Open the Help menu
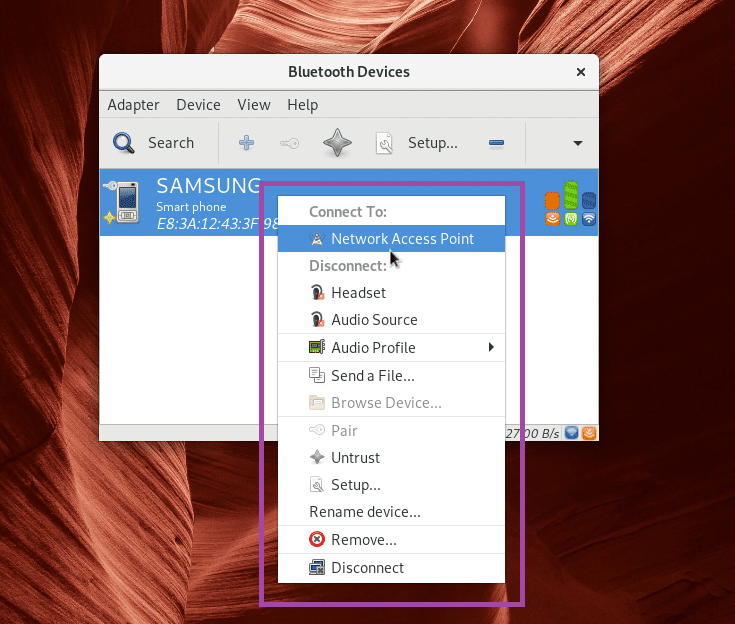This screenshot has height=624, width=735. point(303,105)
